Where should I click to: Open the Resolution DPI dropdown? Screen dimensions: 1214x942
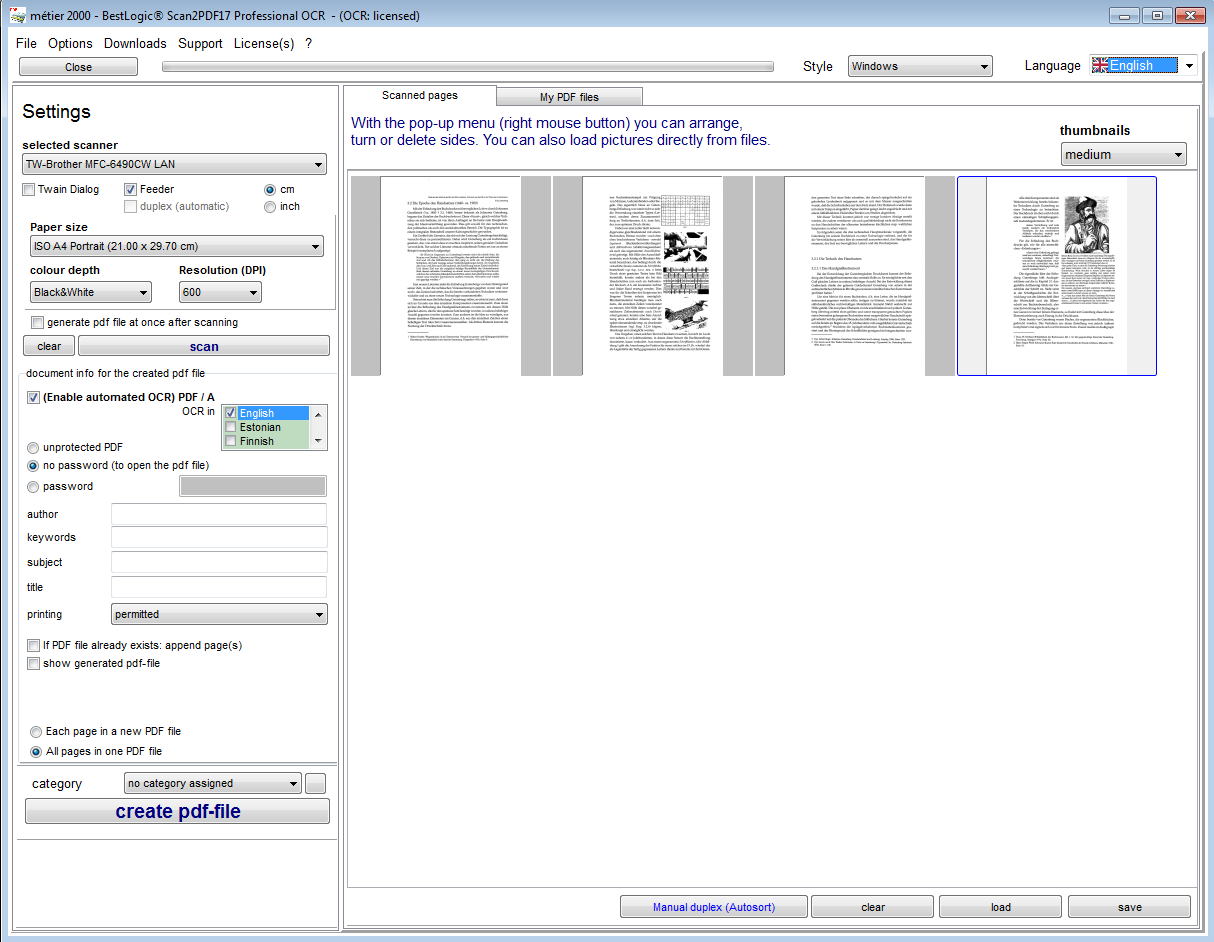tap(220, 292)
